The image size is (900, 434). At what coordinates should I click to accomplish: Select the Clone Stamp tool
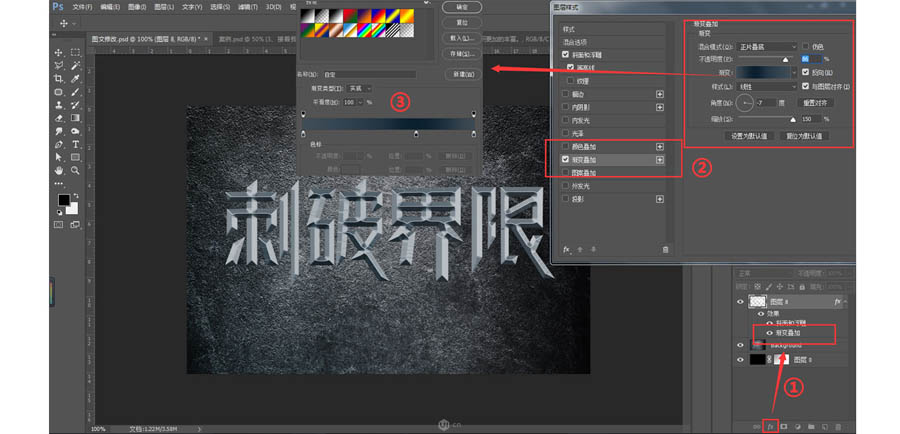tap(59, 105)
